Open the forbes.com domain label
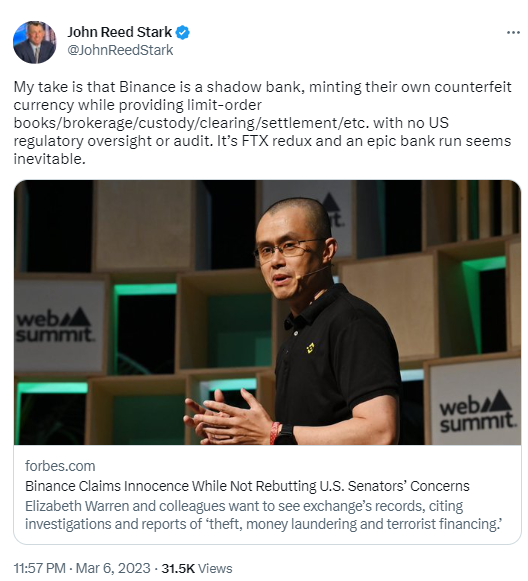The image size is (528, 581). 60,466
